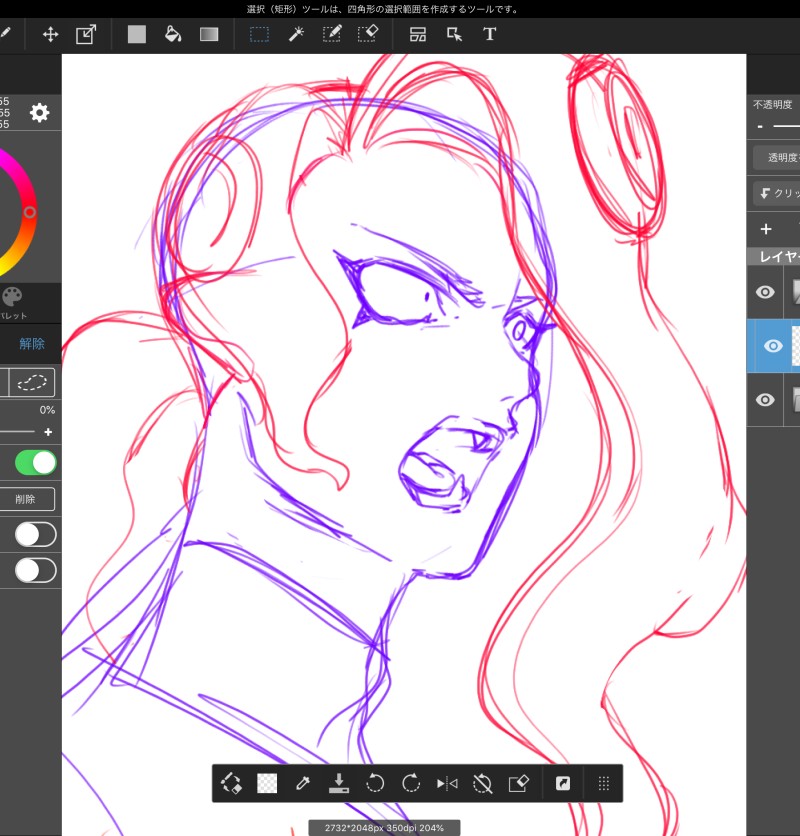Click the 不透明度 label
This screenshot has width=800, height=836.
[772, 104]
